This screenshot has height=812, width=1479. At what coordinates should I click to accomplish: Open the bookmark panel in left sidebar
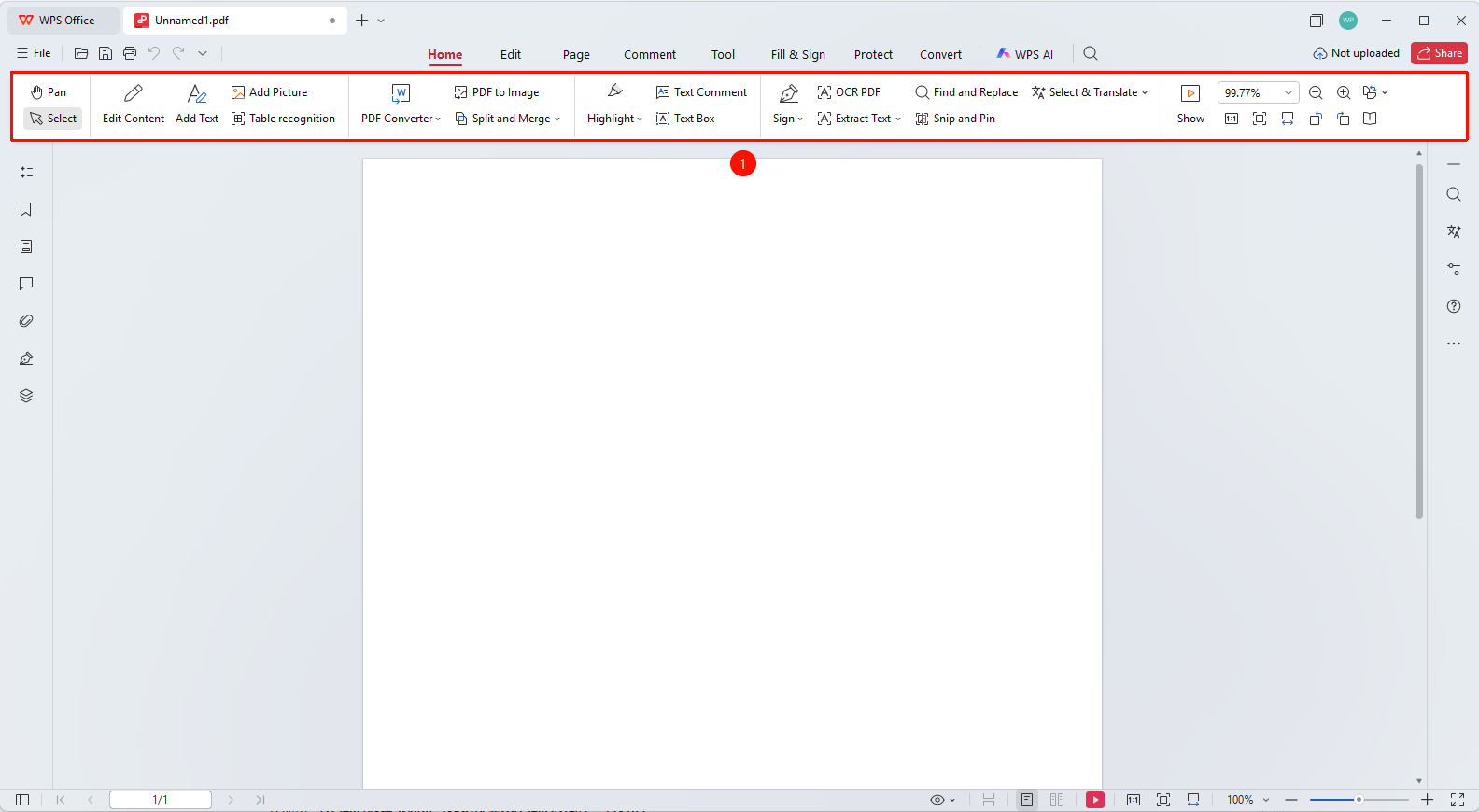tap(26, 209)
